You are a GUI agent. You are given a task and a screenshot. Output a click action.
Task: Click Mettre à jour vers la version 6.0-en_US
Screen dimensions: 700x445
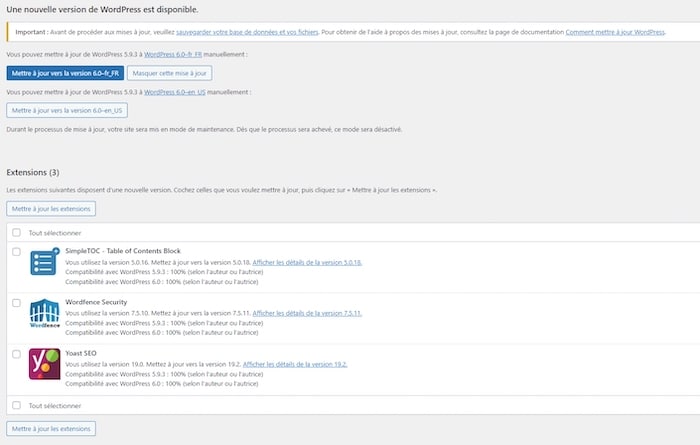pyautogui.click(x=67, y=110)
